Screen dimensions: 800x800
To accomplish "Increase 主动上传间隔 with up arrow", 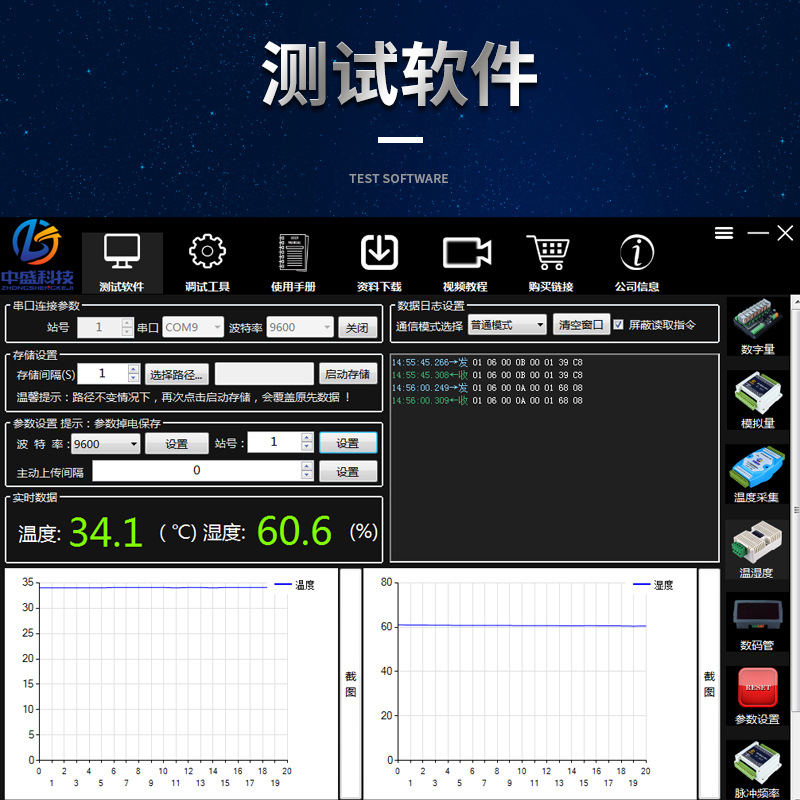I will pos(307,466).
